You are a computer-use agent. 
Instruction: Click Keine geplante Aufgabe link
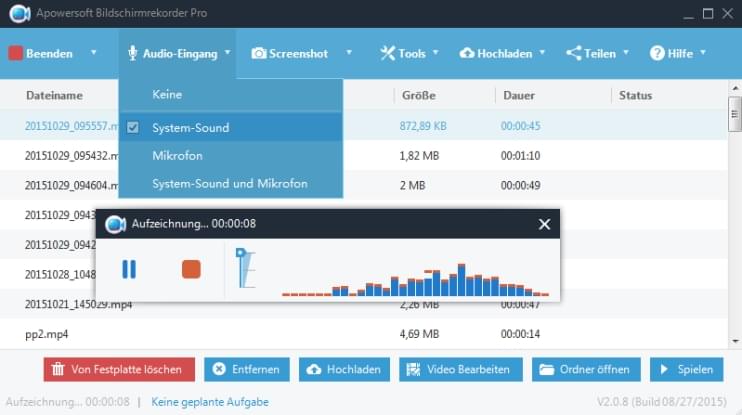(x=209, y=402)
